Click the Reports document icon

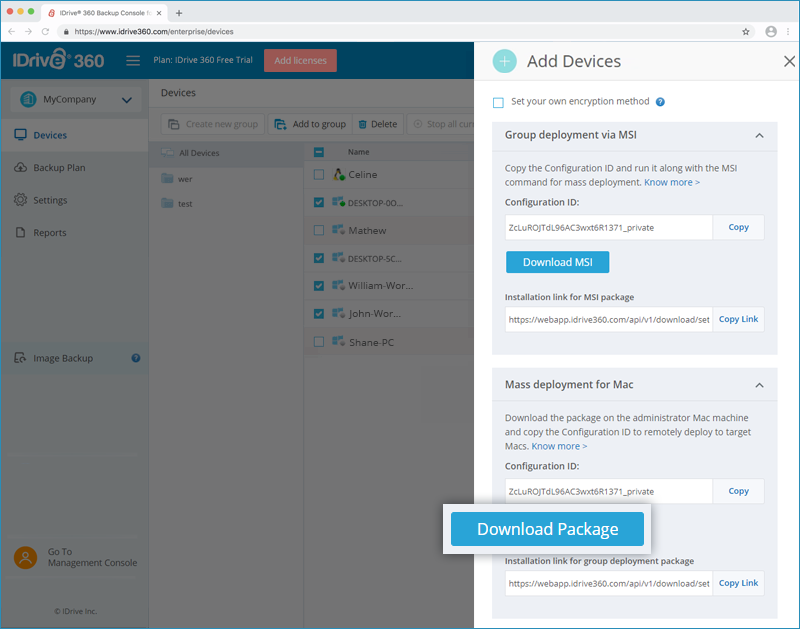[x=20, y=233]
